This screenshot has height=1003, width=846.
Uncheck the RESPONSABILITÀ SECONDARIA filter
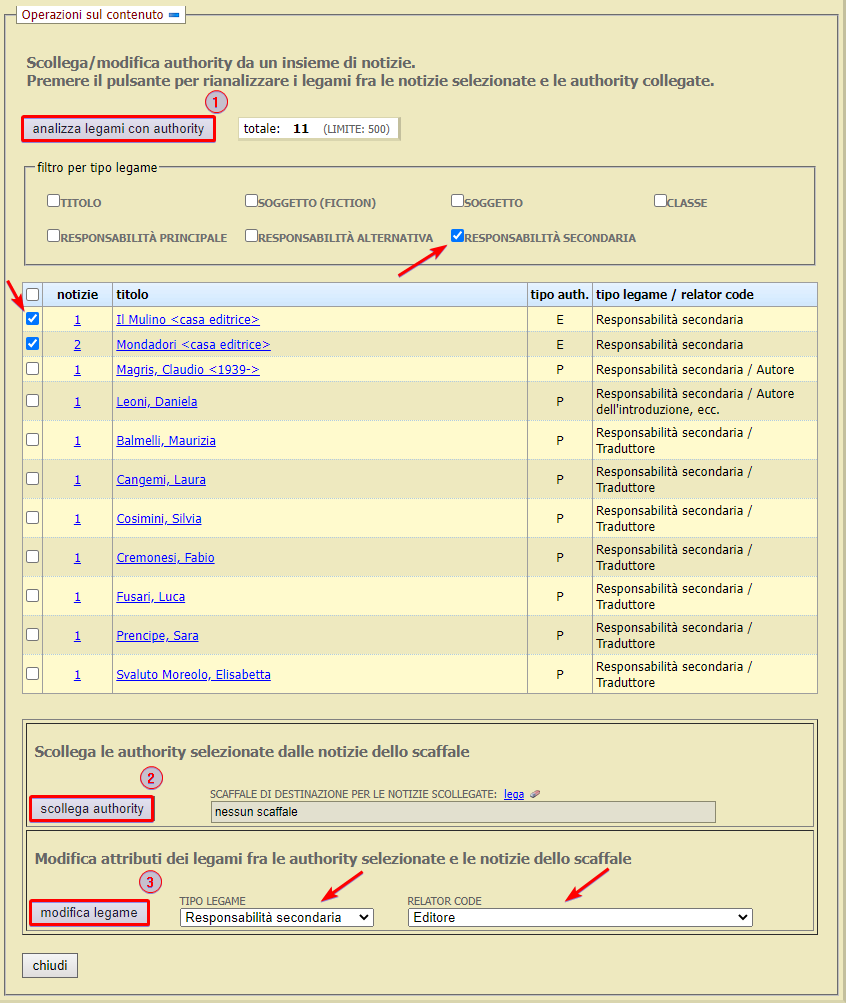click(x=458, y=235)
